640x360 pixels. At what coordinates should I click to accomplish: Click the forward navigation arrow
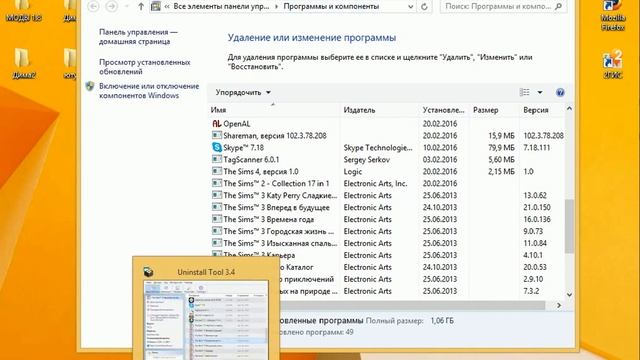click(x=111, y=7)
